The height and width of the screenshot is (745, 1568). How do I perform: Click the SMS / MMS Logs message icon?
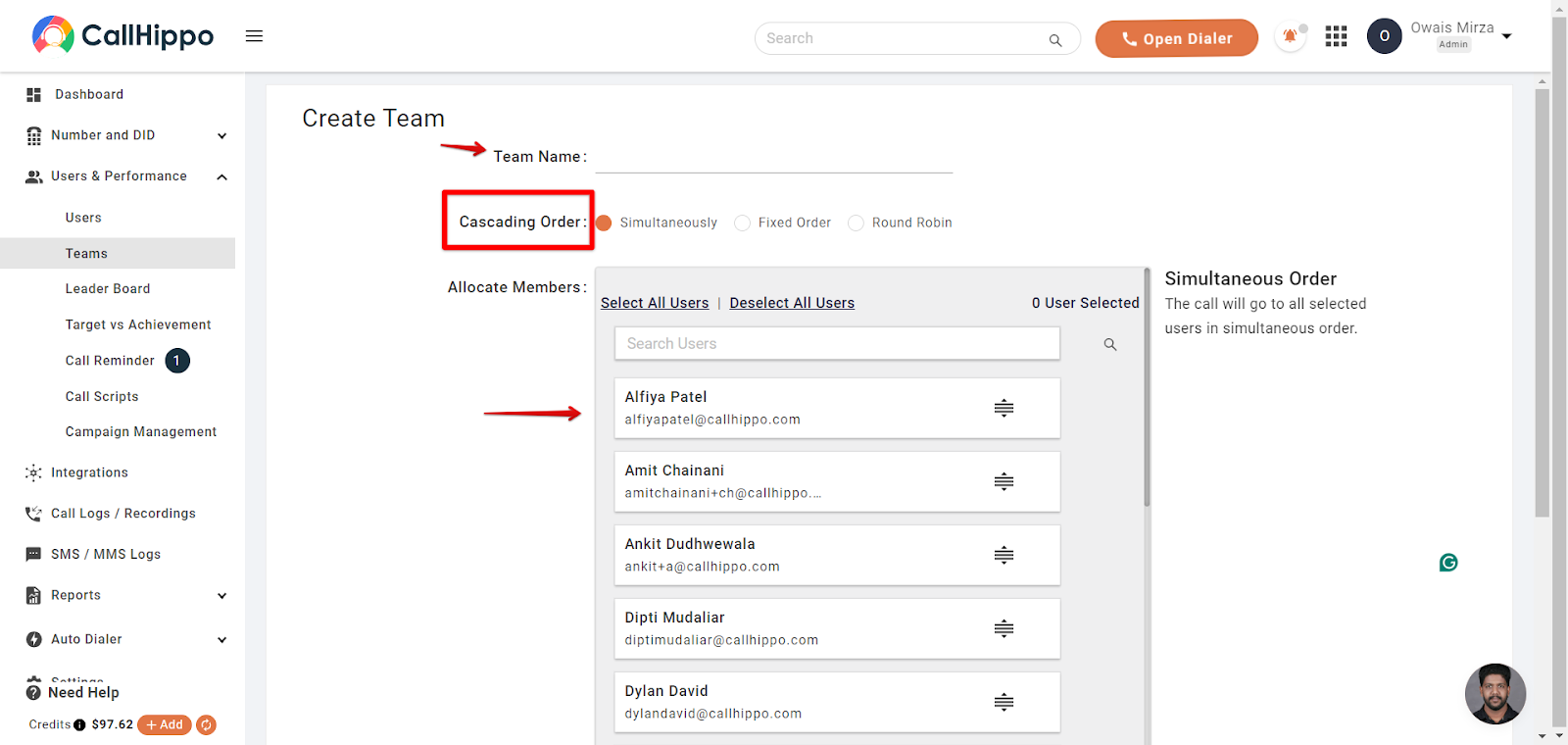(x=33, y=555)
